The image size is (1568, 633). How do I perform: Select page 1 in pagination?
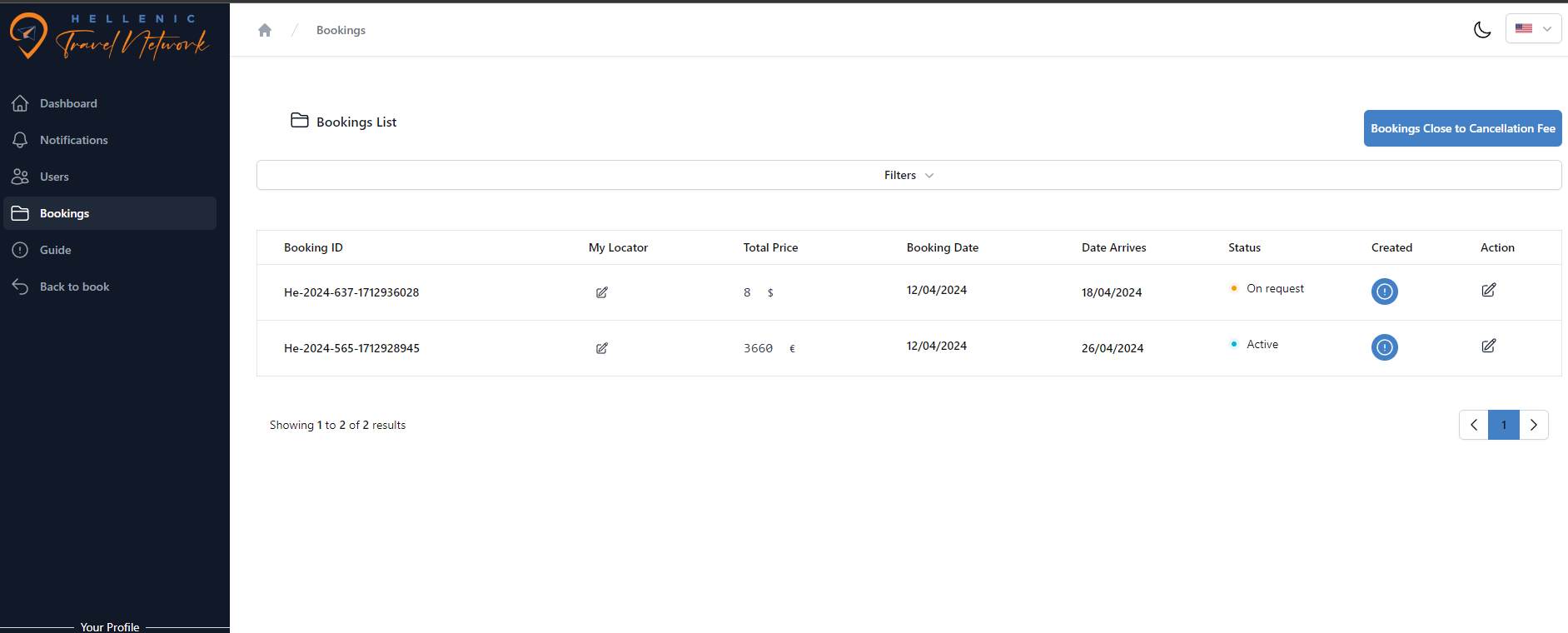pos(1504,425)
